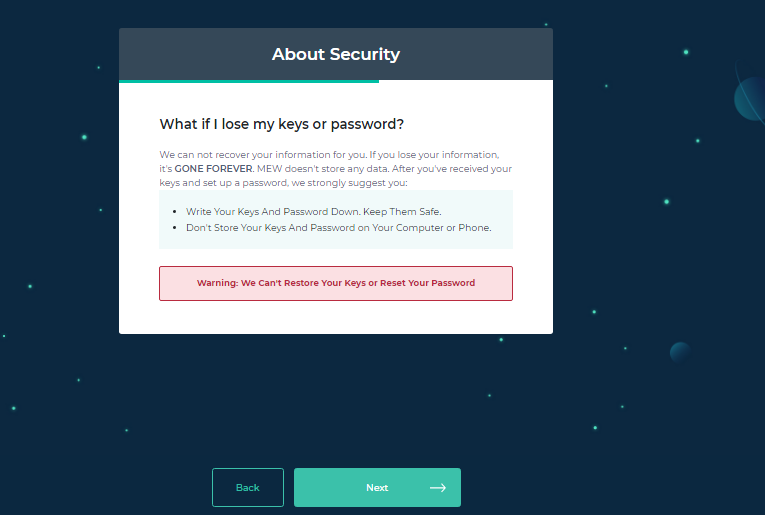Go back using the Back button
This screenshot has width=765, height=515.
pos(248,487)
